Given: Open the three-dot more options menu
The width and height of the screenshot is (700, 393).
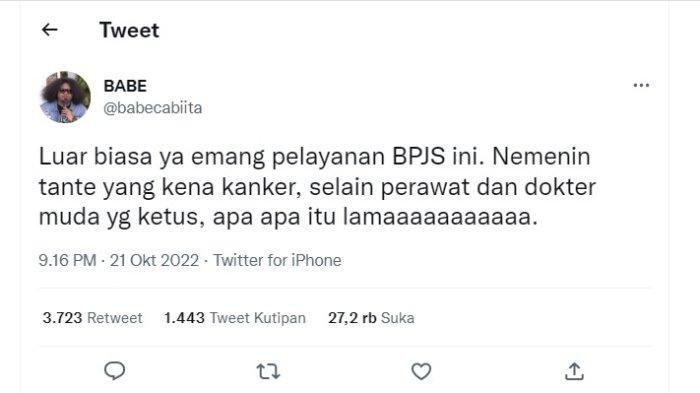Looking at the screenshot, I should tap(641, 85).
